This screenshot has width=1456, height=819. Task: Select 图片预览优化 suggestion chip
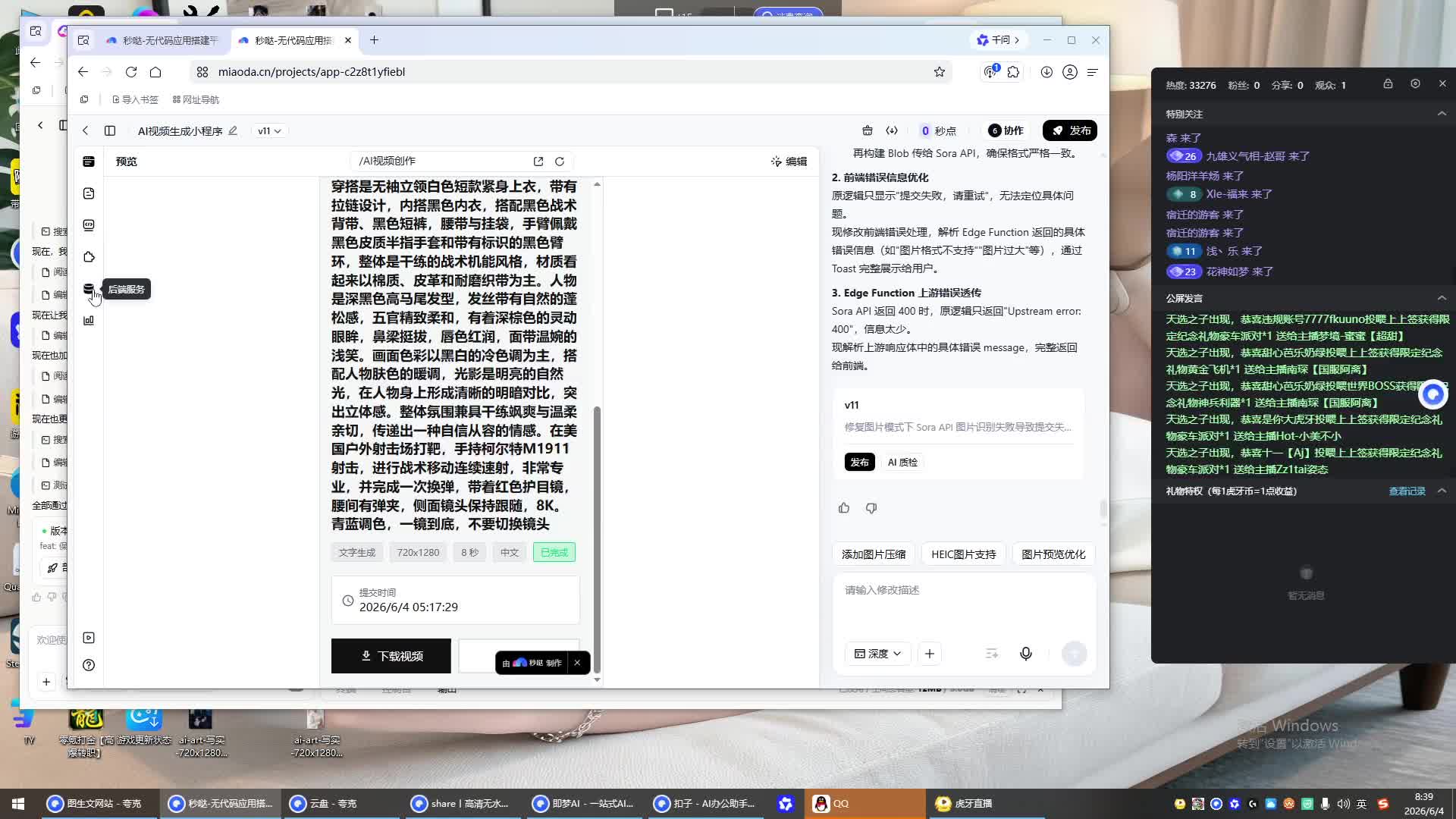[x=1053, y=554]
